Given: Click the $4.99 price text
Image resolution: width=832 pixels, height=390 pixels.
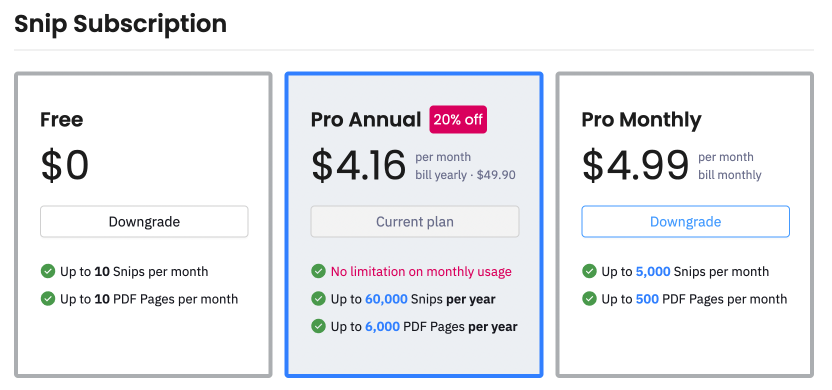Looking at the screenshot, I should [x=635, y=166].
